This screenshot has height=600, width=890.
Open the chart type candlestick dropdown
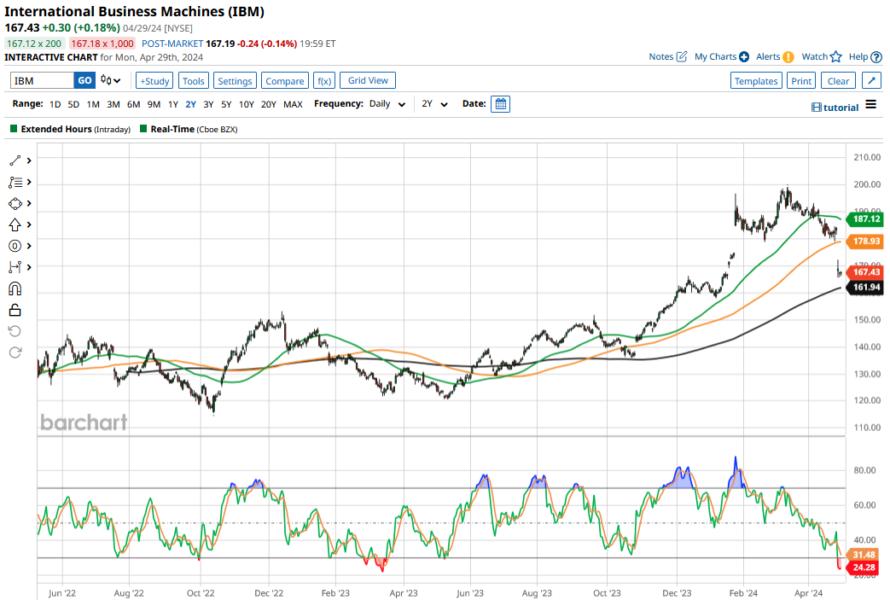110,81
